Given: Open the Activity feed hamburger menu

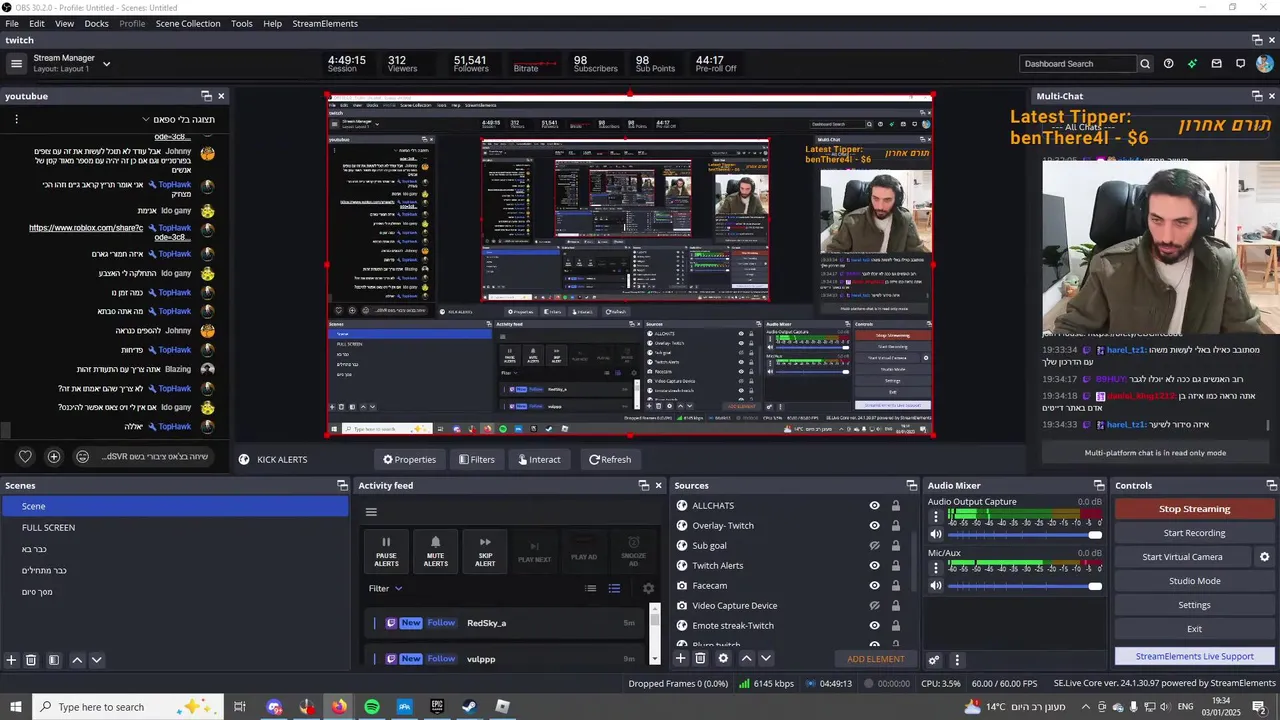Looking at the screenshot, I should (x=371, y=512).
